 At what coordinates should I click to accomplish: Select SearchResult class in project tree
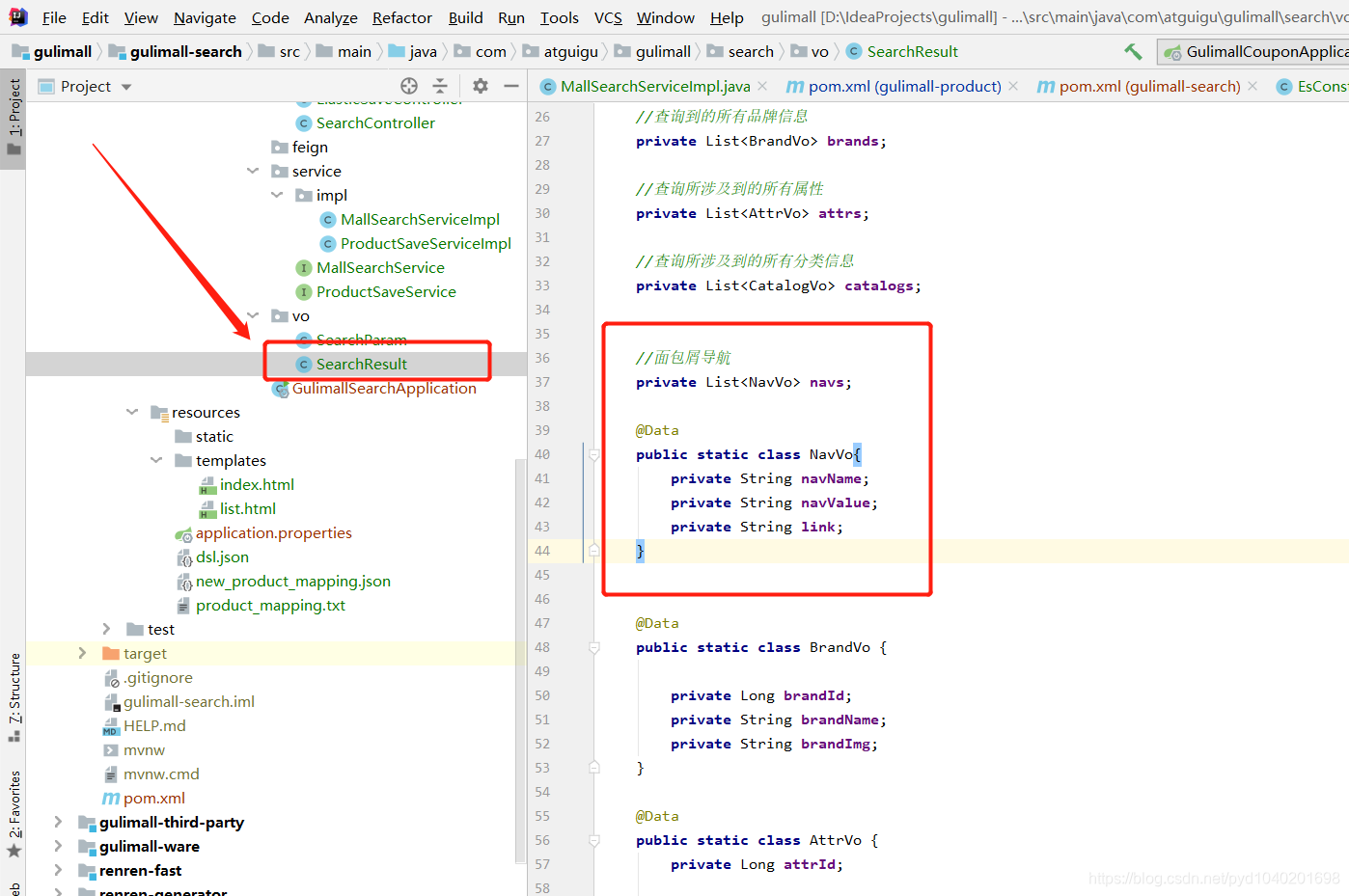point(362,364)
